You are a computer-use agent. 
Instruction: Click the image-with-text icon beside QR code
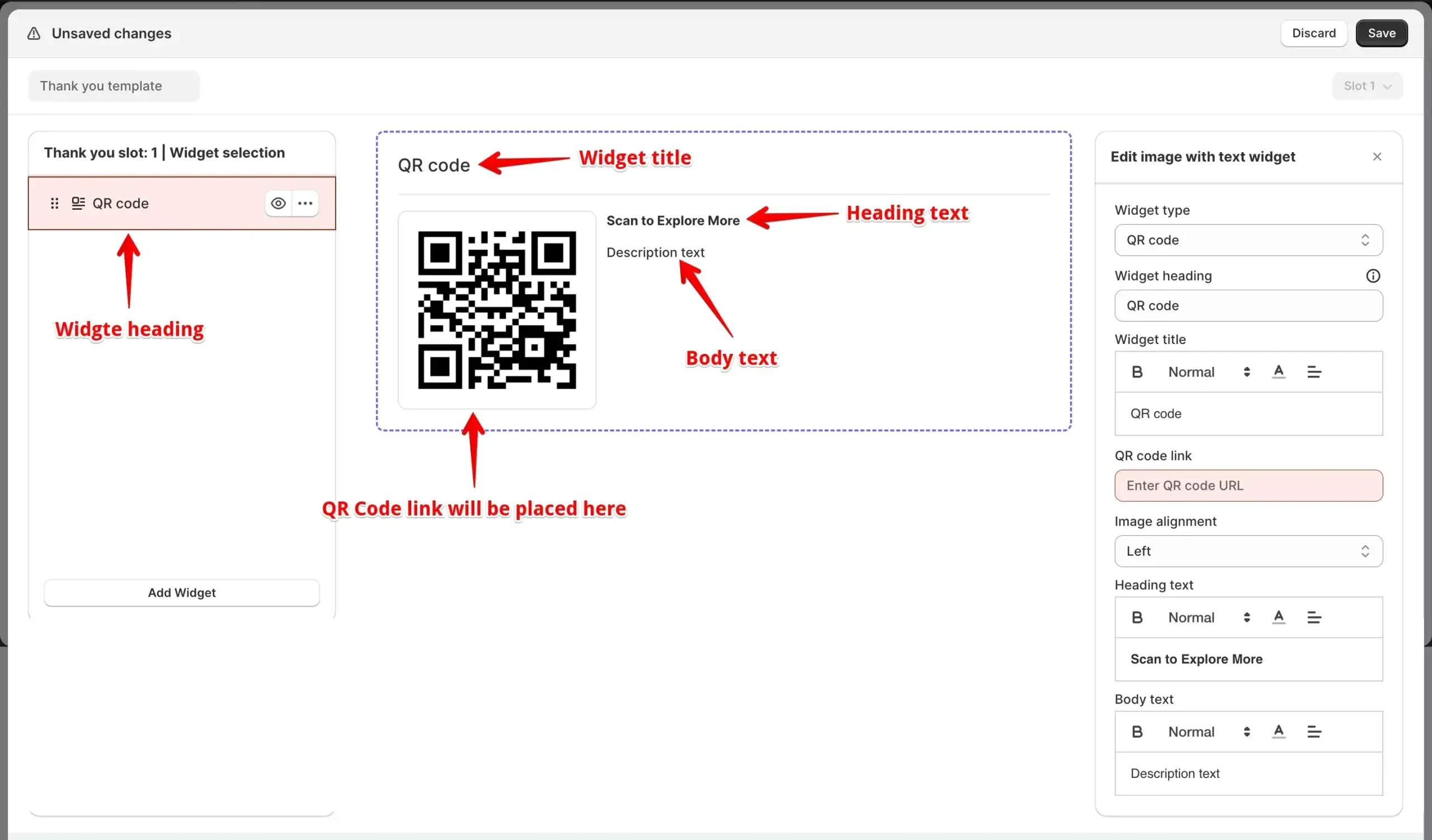(78, 204)
